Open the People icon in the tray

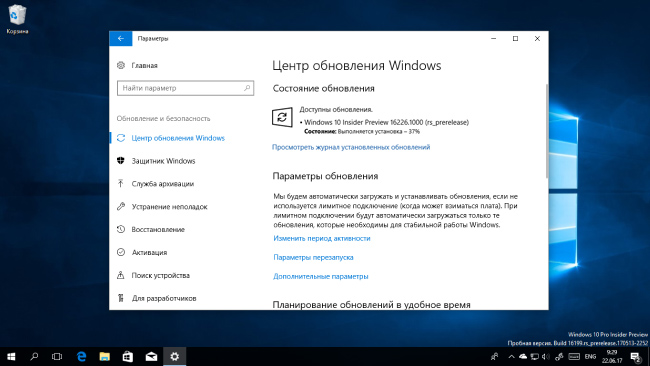click(495, 356)
